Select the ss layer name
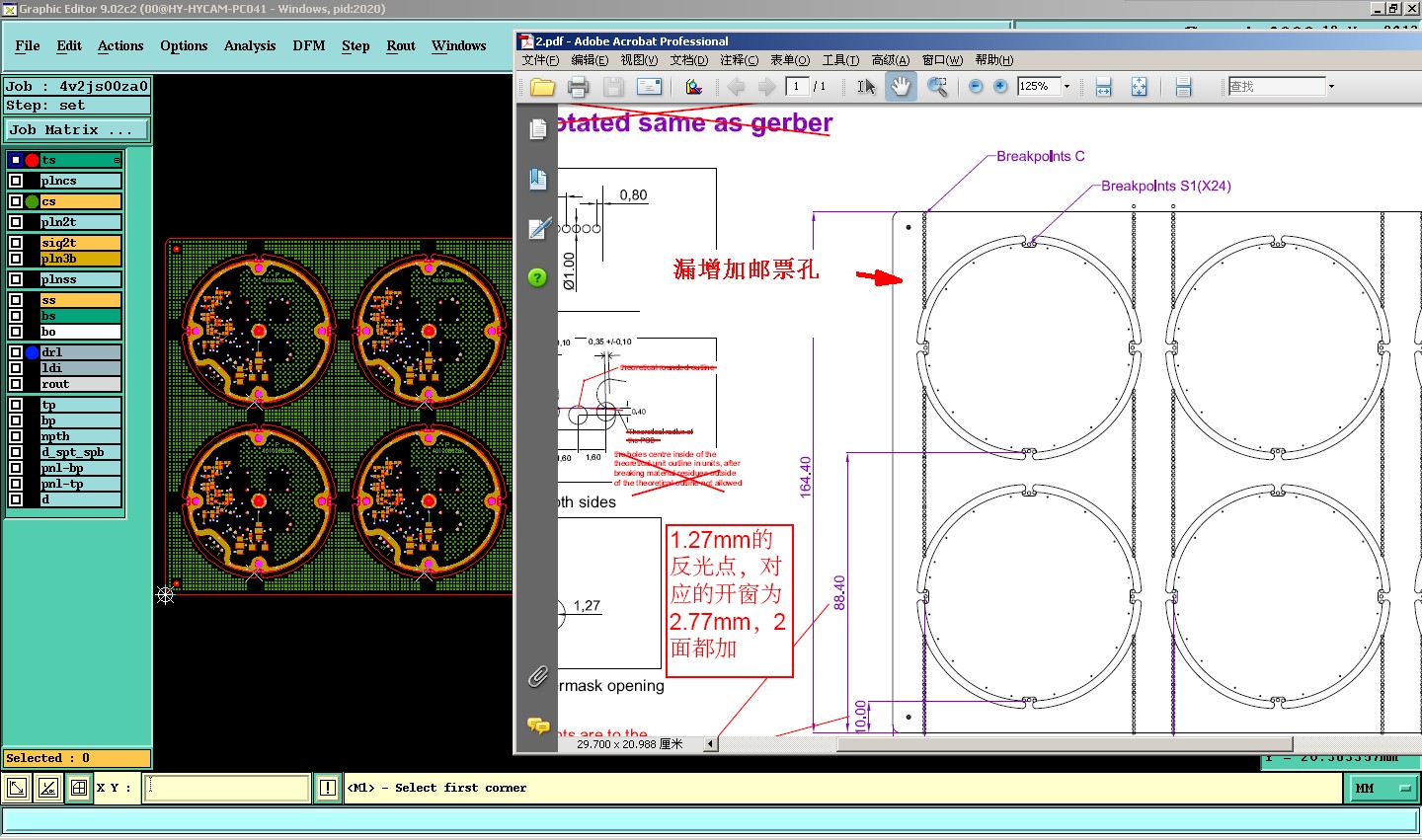The height and width of the screenshot is (840, 1422). (x=80, y=300)
